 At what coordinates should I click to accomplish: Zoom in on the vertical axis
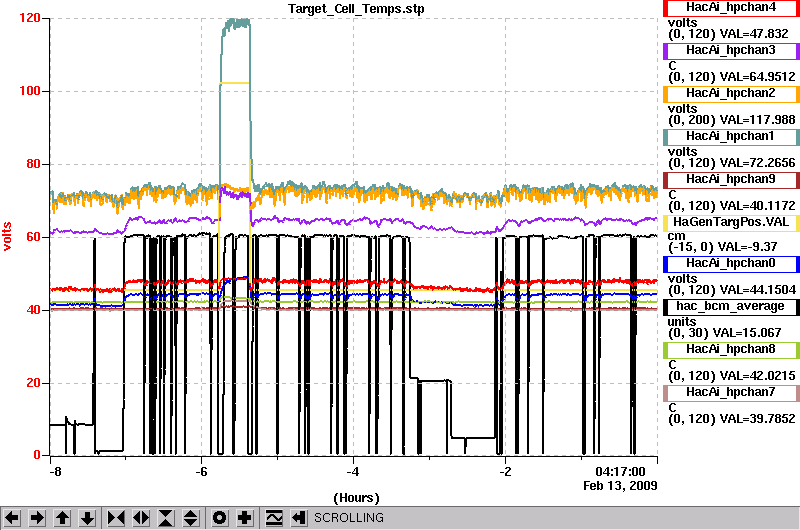pos(166,518)
